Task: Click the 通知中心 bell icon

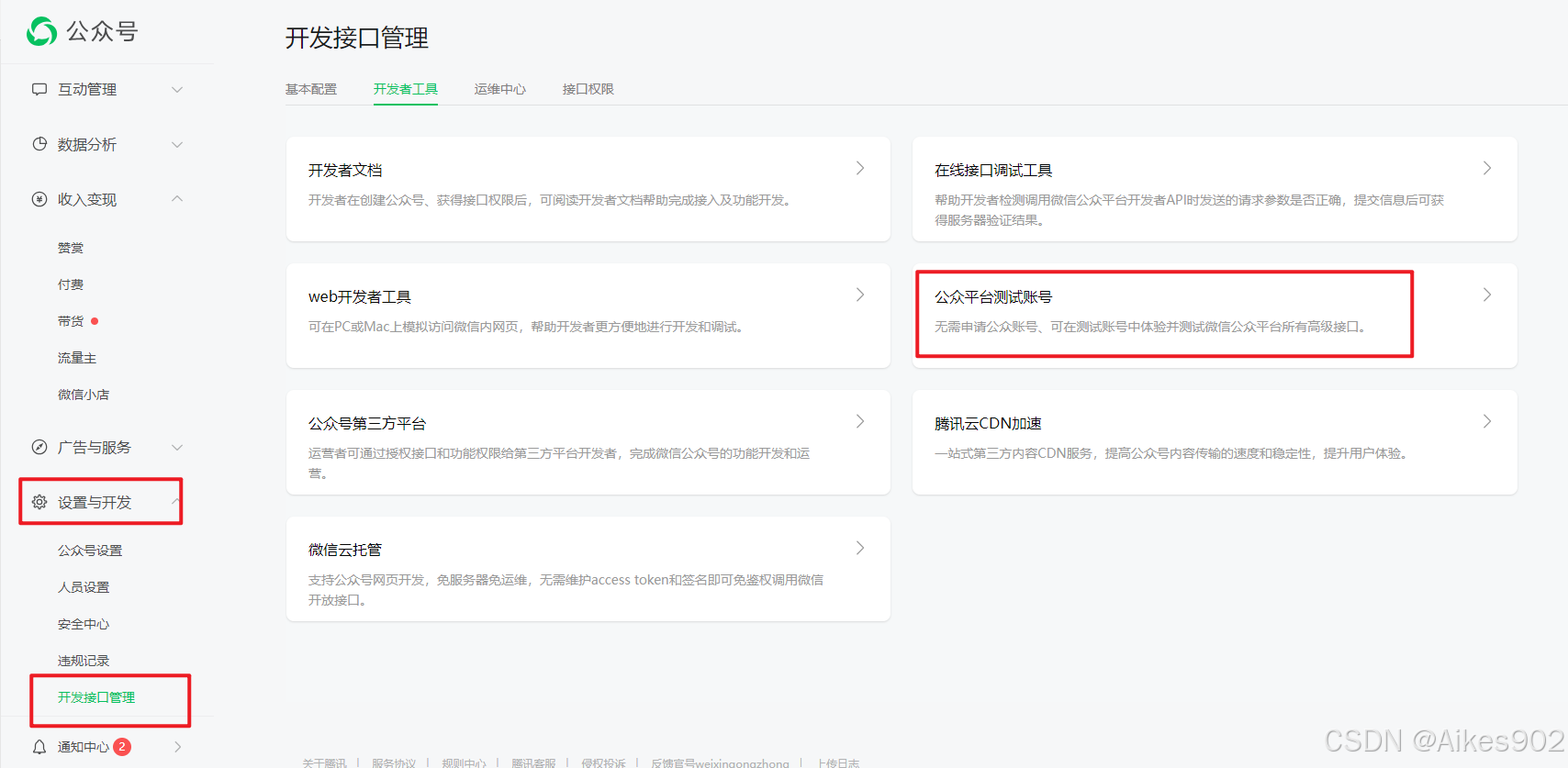Action: tap(39, 747)
